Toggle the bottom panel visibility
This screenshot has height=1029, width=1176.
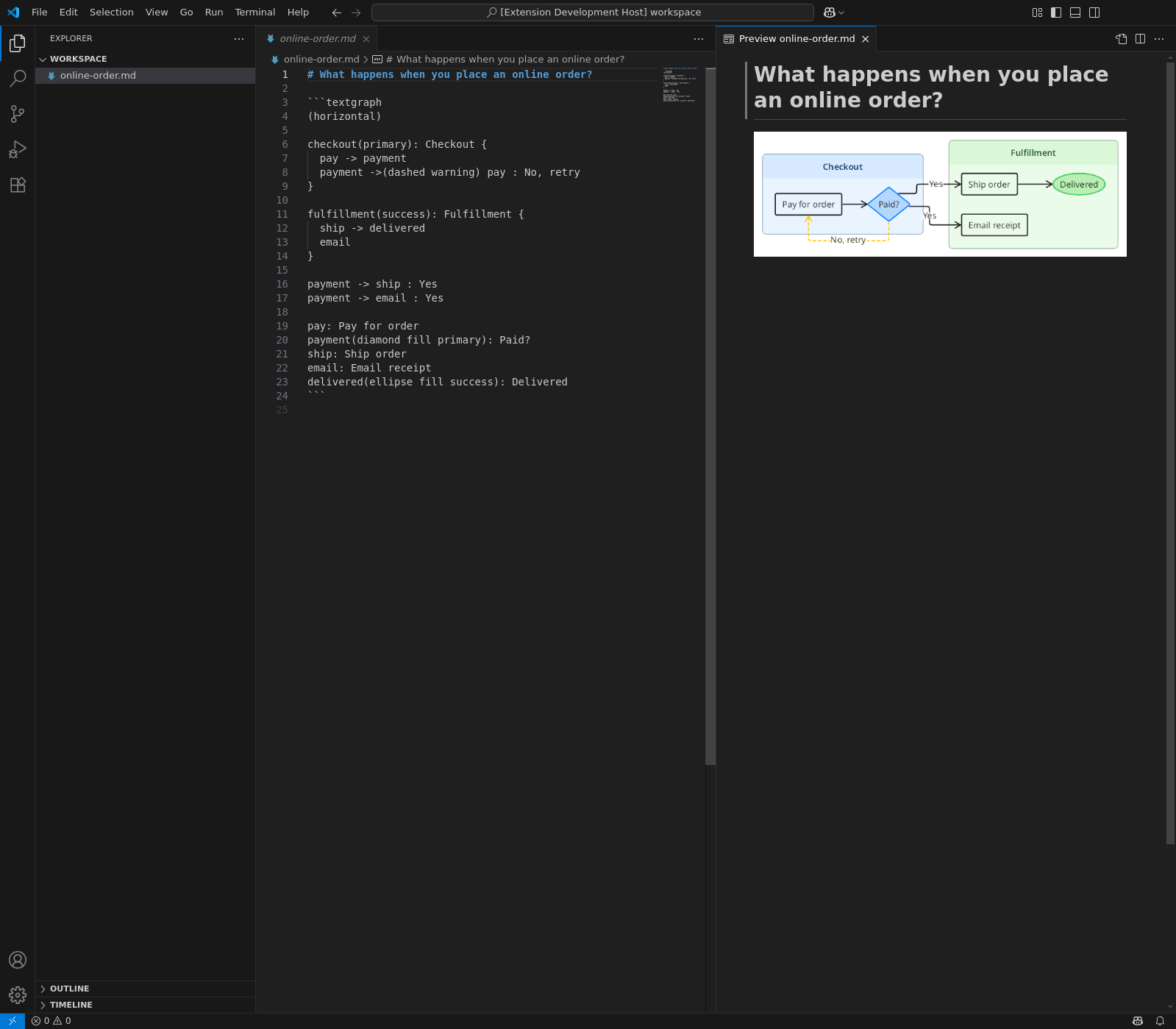click(x=1075, y=13)
